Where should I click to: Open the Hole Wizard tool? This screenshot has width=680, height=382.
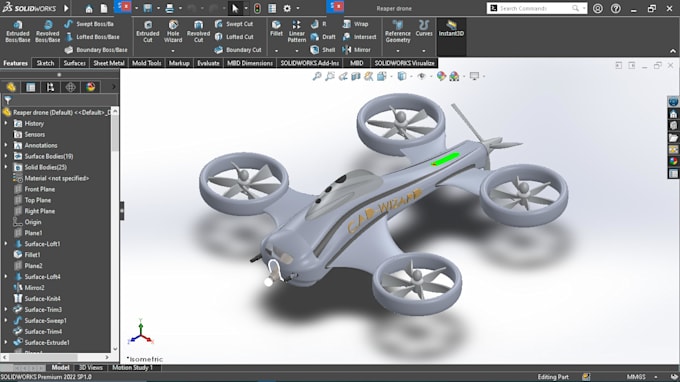tap(173, 31)
